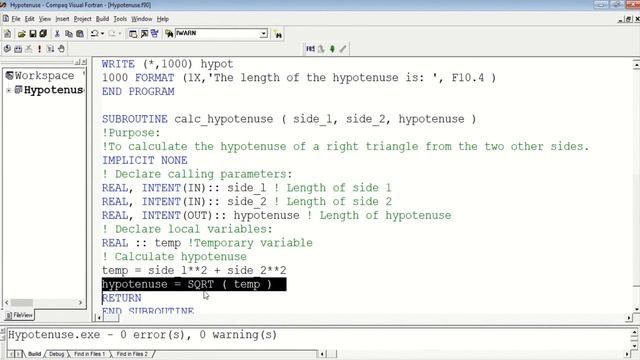Click the RETURN statement line

coord(122,298)
